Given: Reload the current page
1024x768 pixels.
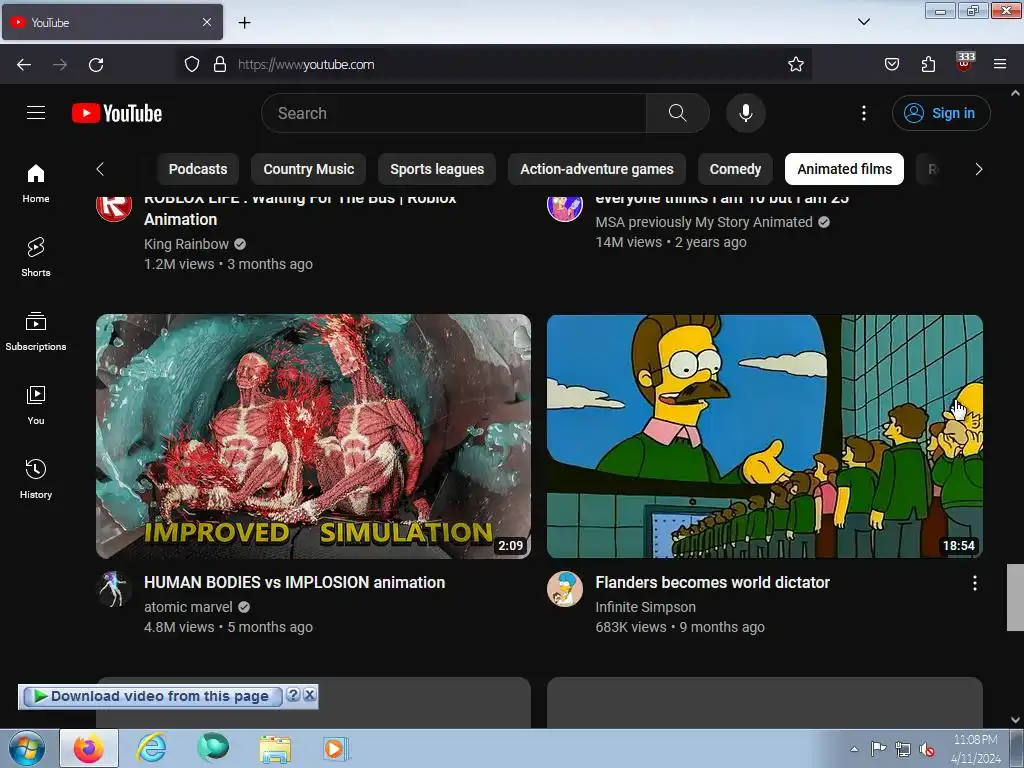Looking at the screenshot, I should click(x=96, y=64).
